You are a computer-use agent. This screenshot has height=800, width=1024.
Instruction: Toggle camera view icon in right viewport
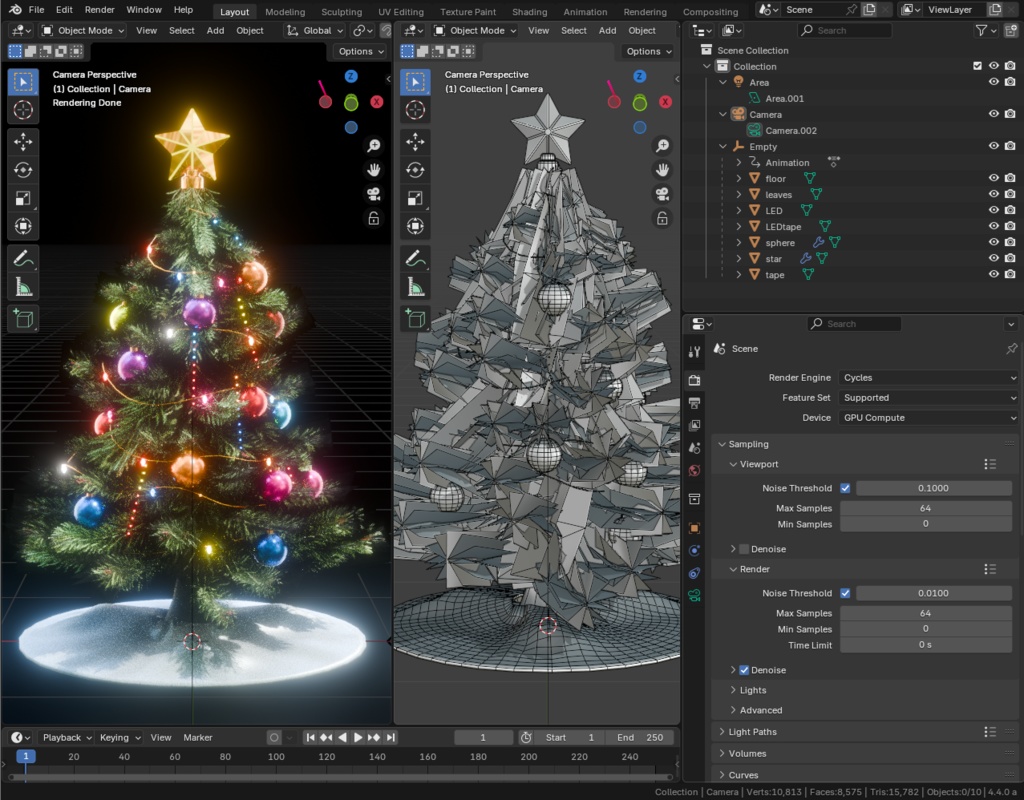(x=662, y=194)
